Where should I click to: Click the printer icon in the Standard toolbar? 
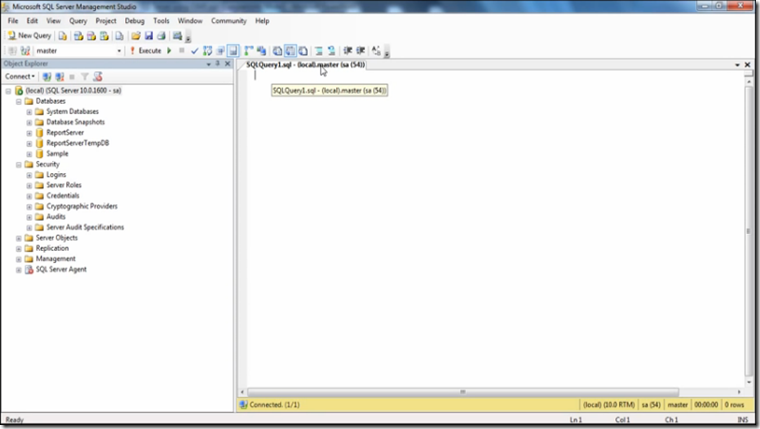coord(161,36)
